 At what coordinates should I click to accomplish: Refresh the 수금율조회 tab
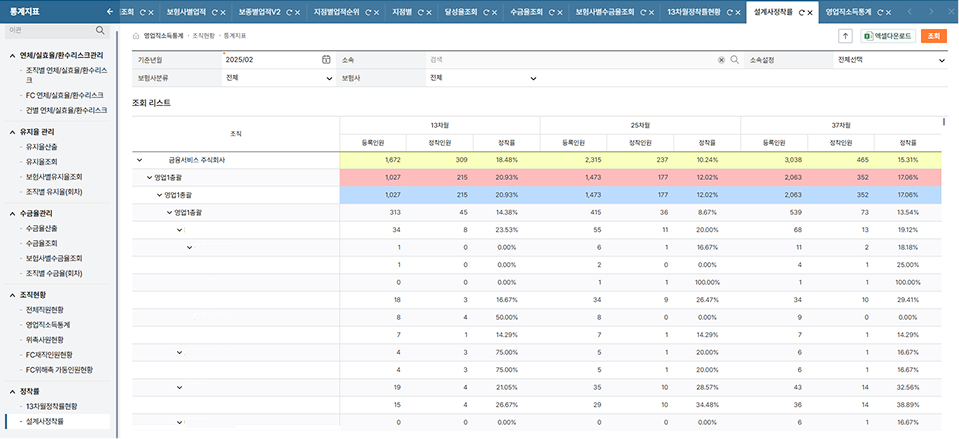coord(551,12)
